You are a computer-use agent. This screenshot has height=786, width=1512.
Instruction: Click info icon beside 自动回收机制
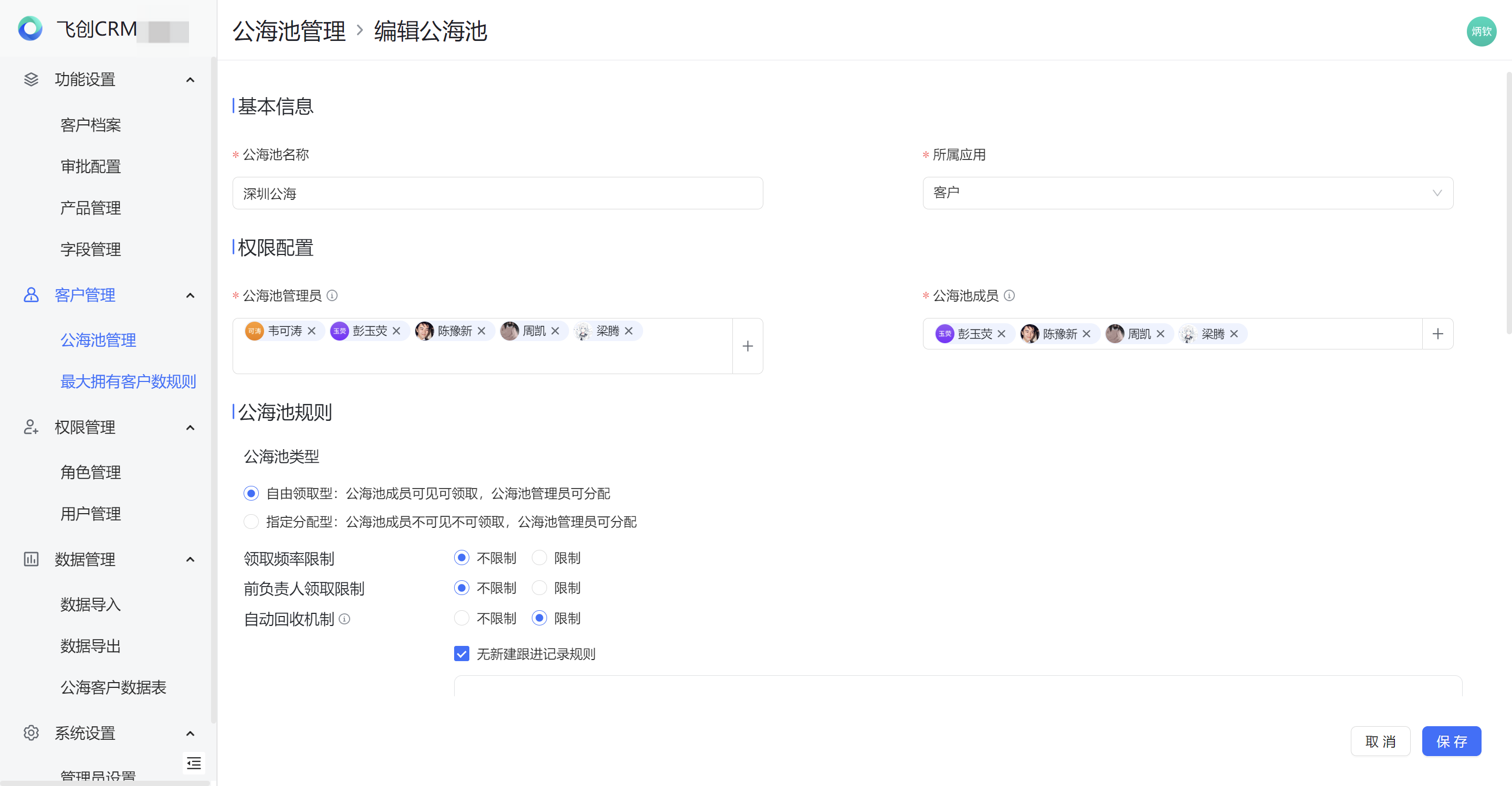click(x=345, y=619)
